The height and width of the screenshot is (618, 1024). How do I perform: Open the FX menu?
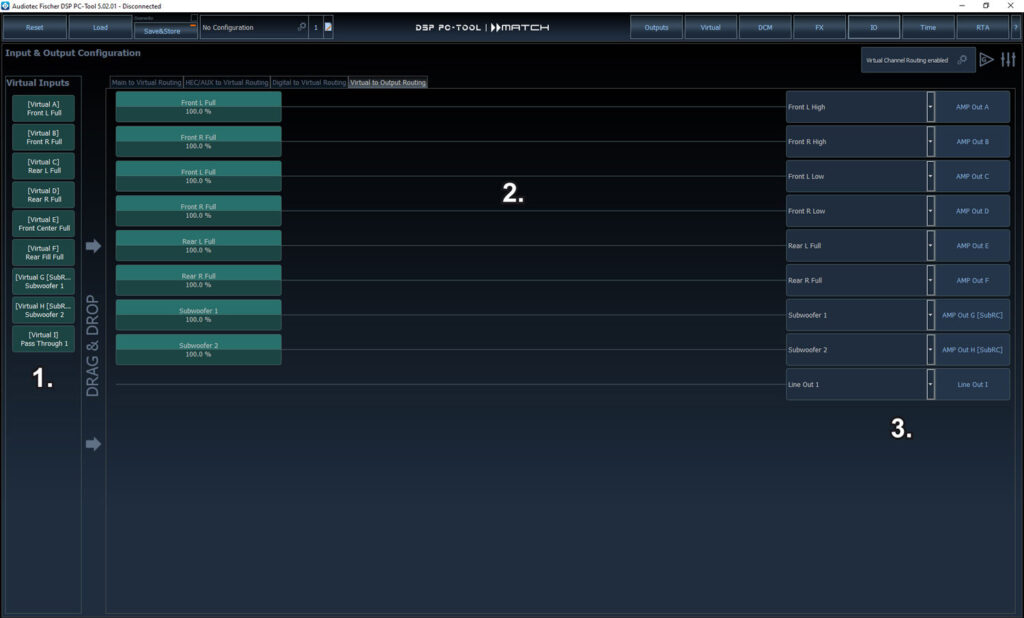819,27
